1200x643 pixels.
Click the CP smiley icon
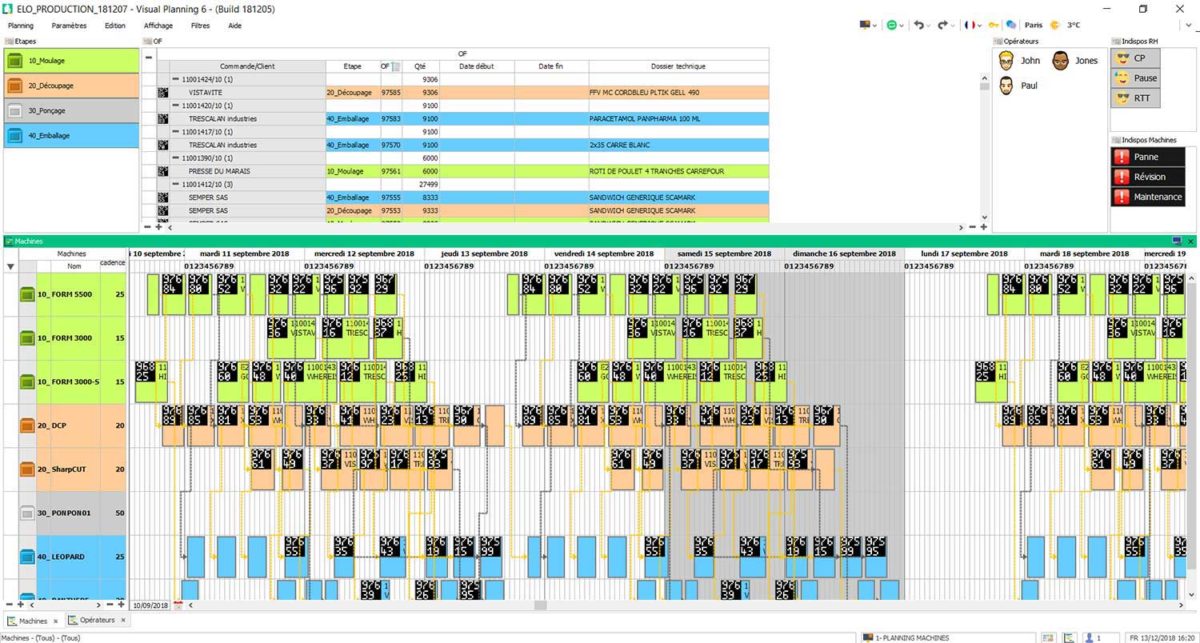tap(1121, 58)
